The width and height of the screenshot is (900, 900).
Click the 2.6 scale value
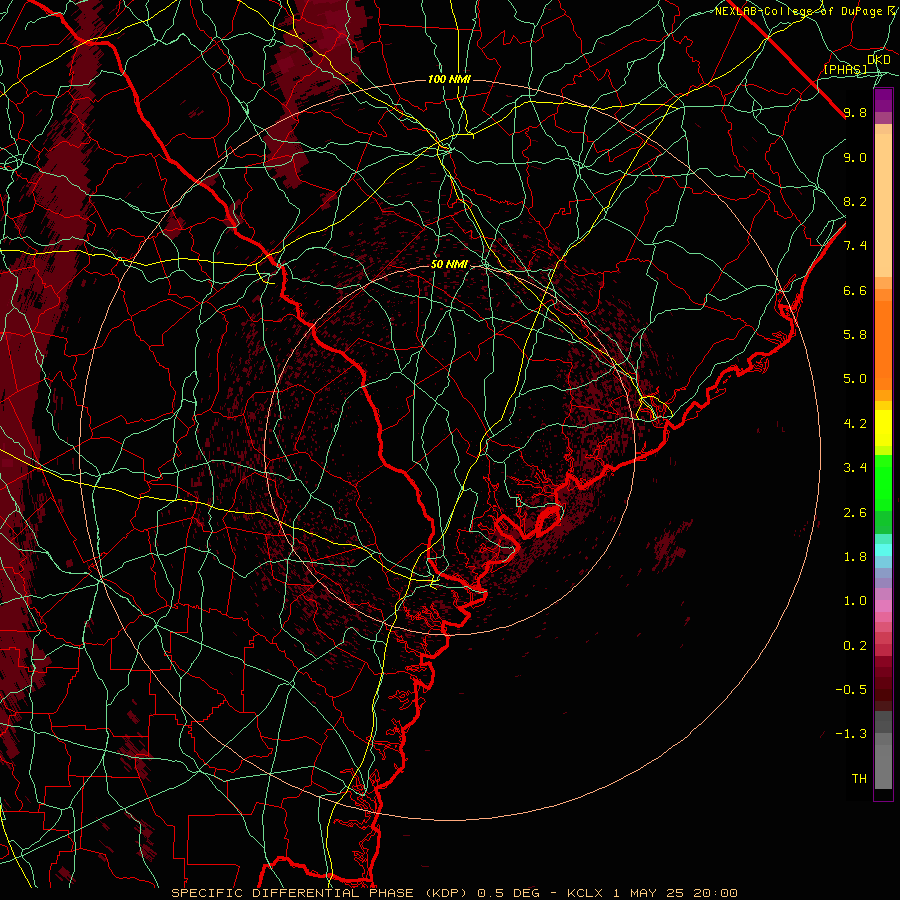[x=855, y=513]
